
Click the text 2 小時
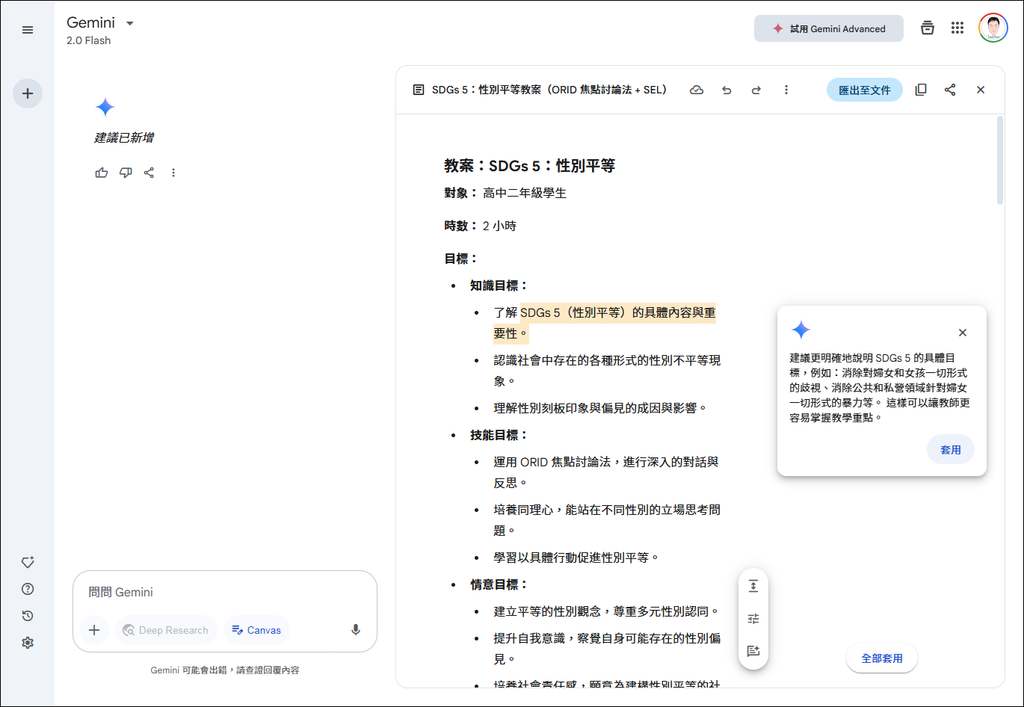pos(499,226)
